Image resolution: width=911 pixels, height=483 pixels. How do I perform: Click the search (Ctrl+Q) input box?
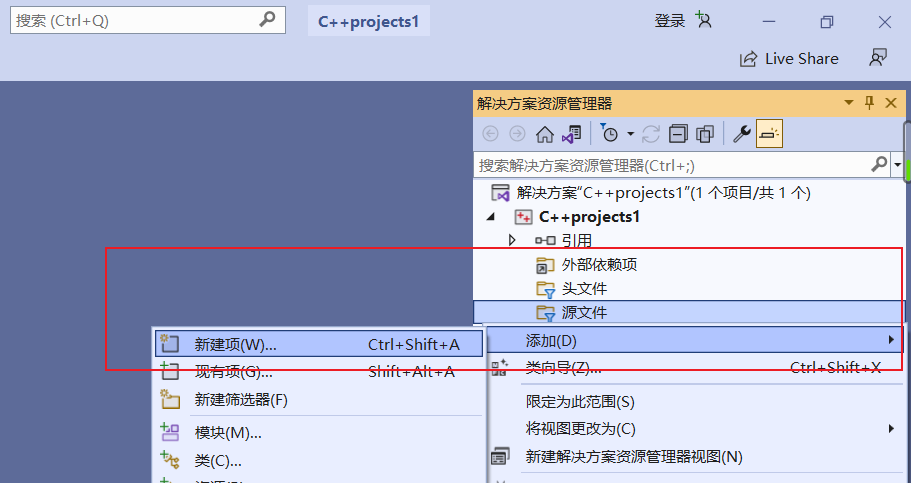pos(148,20)
